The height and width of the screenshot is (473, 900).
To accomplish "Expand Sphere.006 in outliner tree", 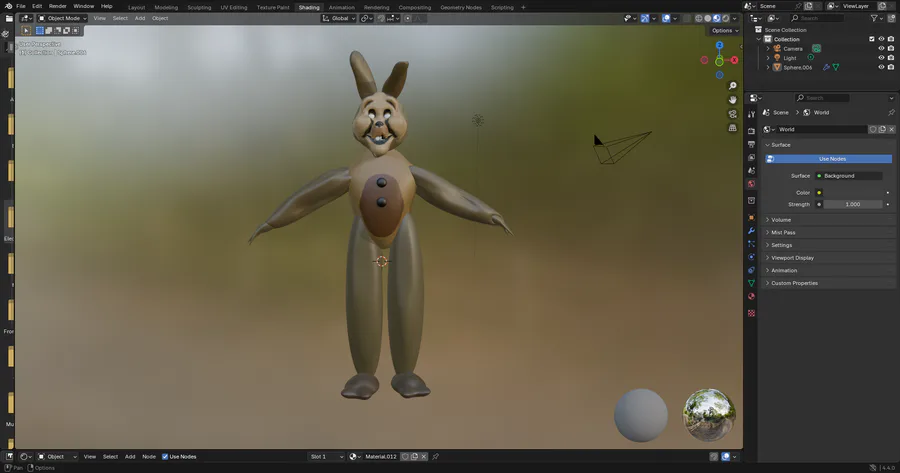I will [x=768, y=67].
